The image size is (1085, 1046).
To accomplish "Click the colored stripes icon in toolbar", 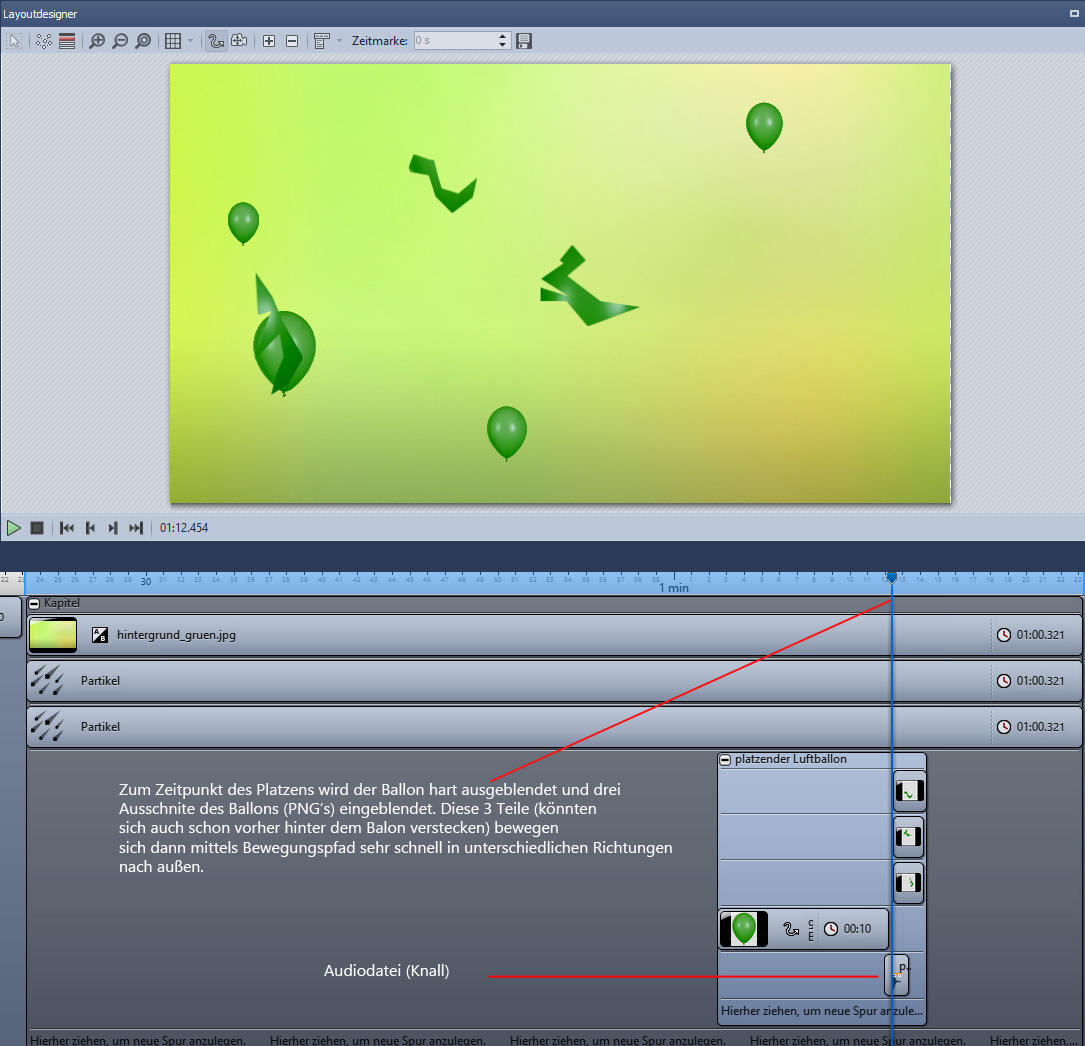I will pos(67,41).
